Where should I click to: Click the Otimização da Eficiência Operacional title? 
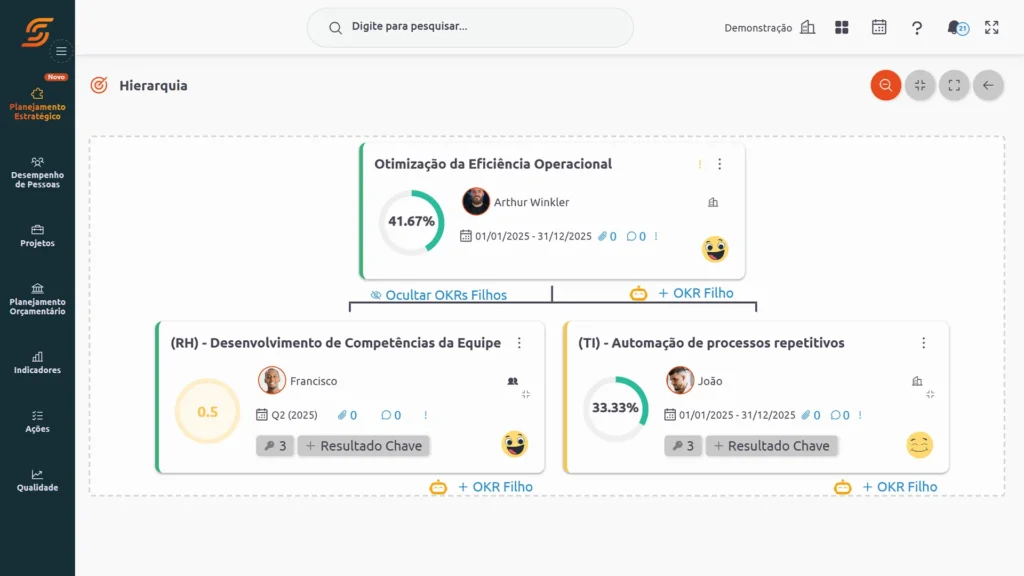493,164
